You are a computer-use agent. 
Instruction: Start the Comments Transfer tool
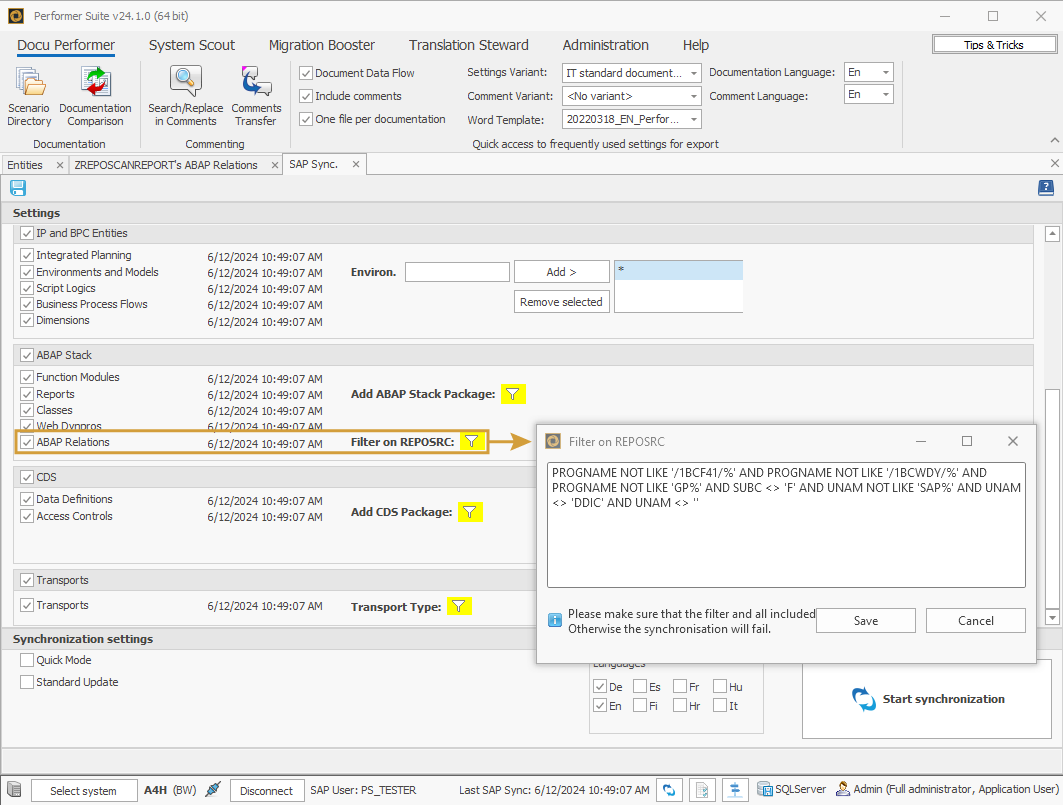[x=256, y=95]
